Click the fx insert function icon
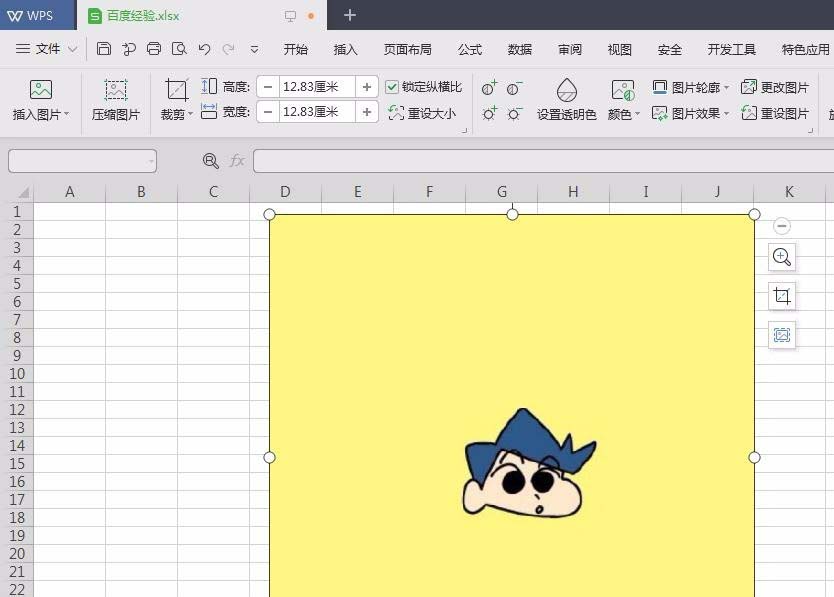The height and width of the screenshot is (597, 834). coord(237,161)
